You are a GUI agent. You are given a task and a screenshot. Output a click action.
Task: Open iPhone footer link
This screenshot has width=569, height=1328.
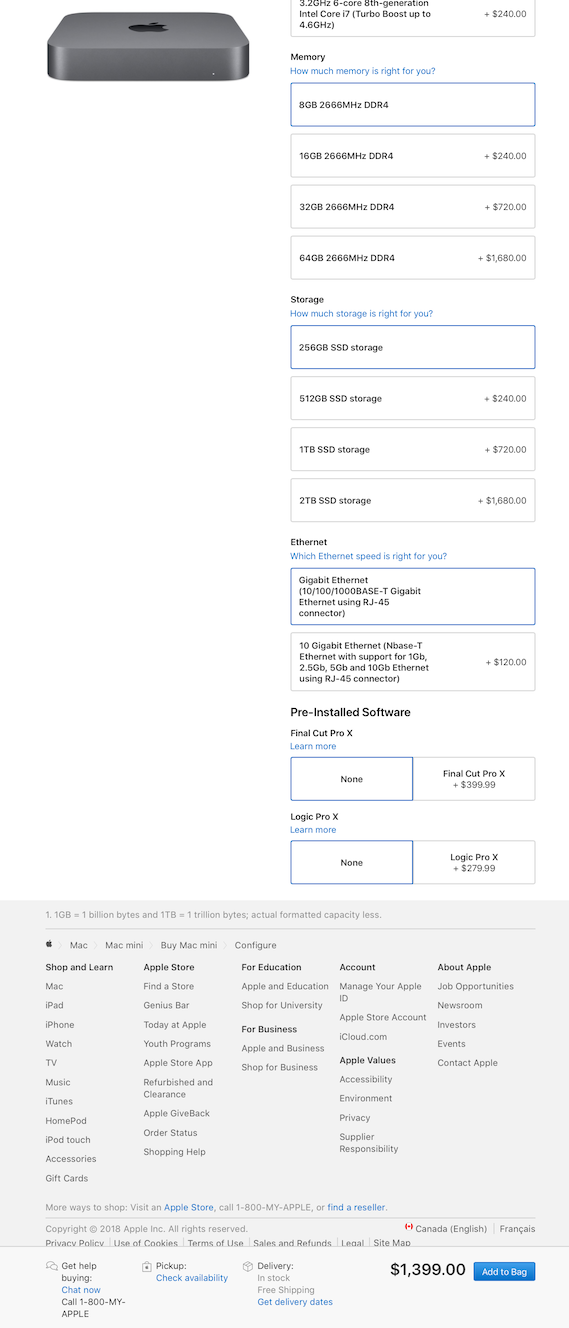coord(60,1024)
